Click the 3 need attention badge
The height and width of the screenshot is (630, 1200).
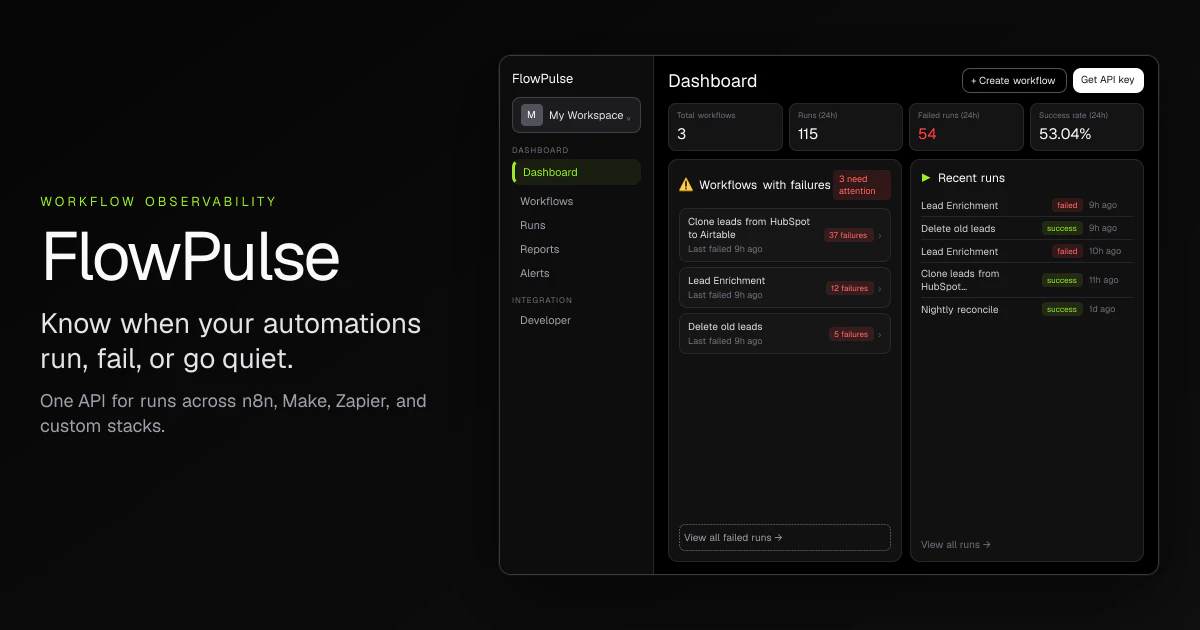coord(861,185)
